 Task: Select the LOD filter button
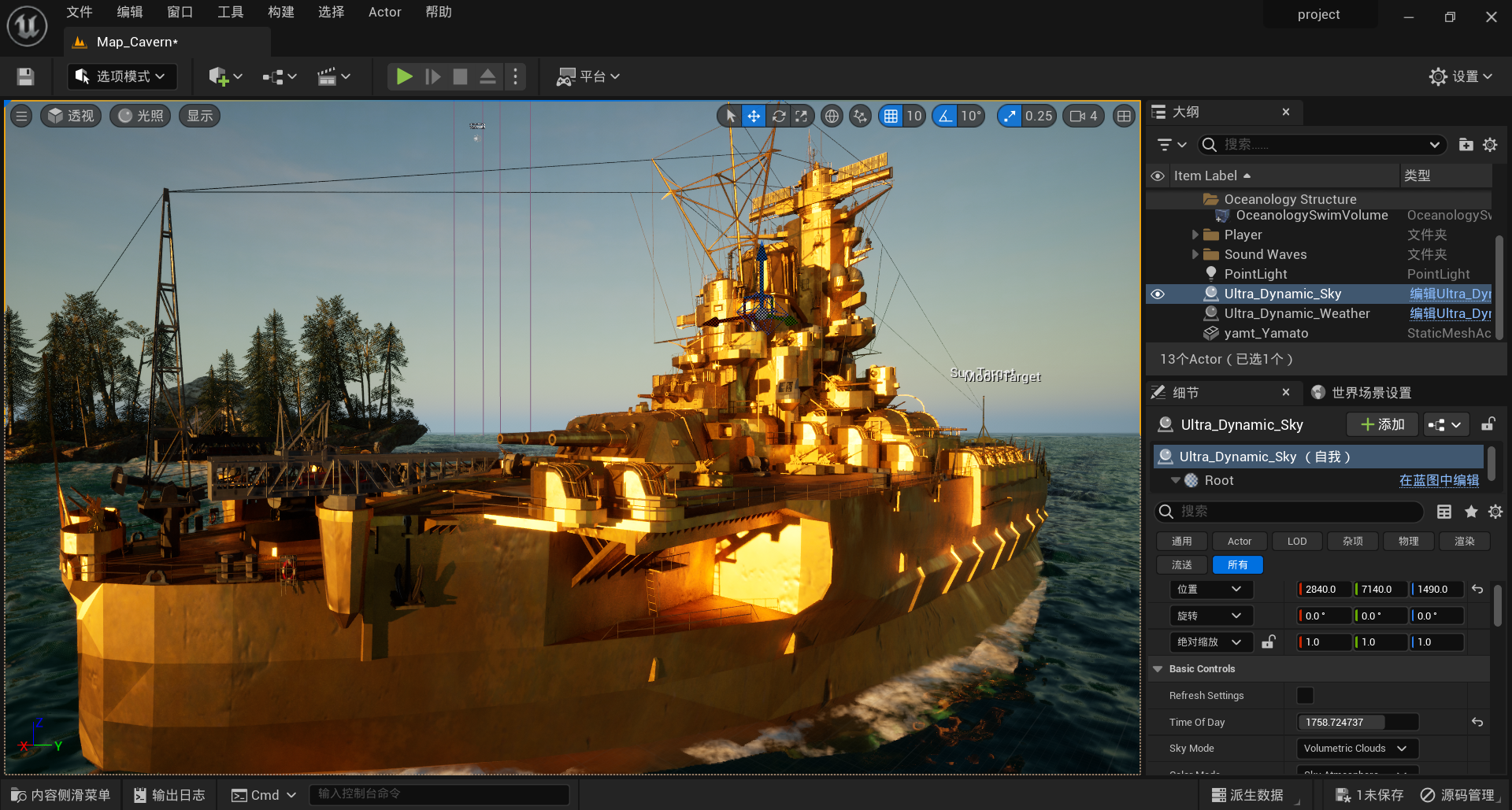click(1296, 542)
